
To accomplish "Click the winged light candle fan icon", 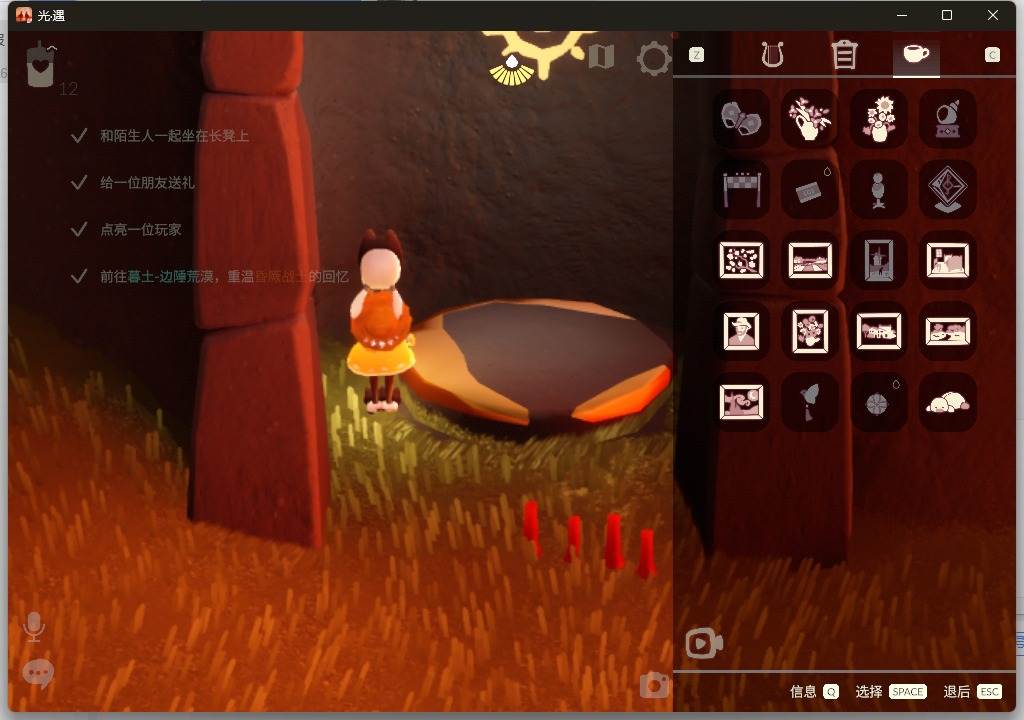I will coord(512,70).
